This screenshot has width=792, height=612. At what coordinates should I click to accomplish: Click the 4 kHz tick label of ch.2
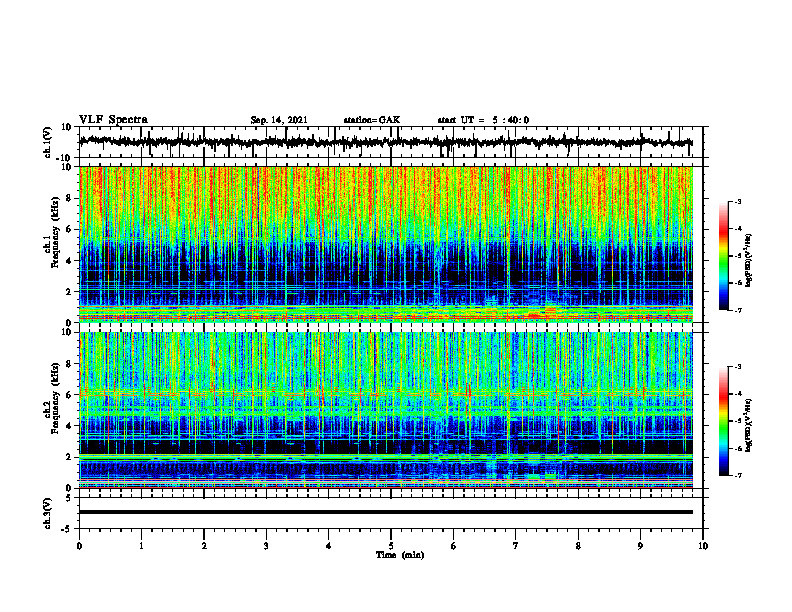[70, 427]
